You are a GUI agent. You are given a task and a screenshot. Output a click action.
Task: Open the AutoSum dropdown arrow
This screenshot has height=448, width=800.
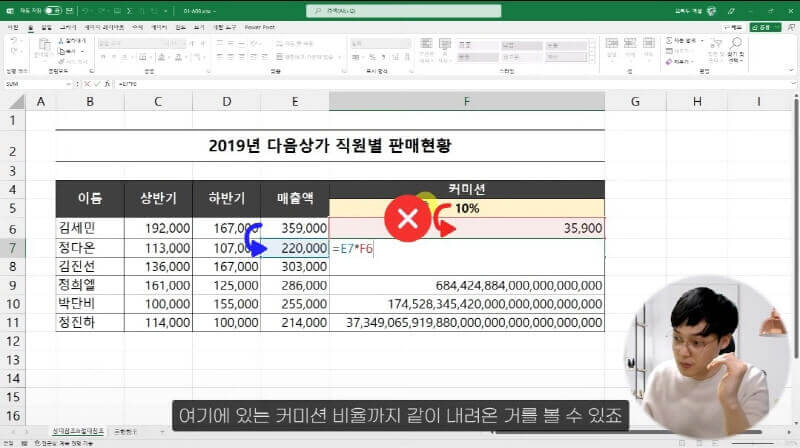click(x=702, y=40)
